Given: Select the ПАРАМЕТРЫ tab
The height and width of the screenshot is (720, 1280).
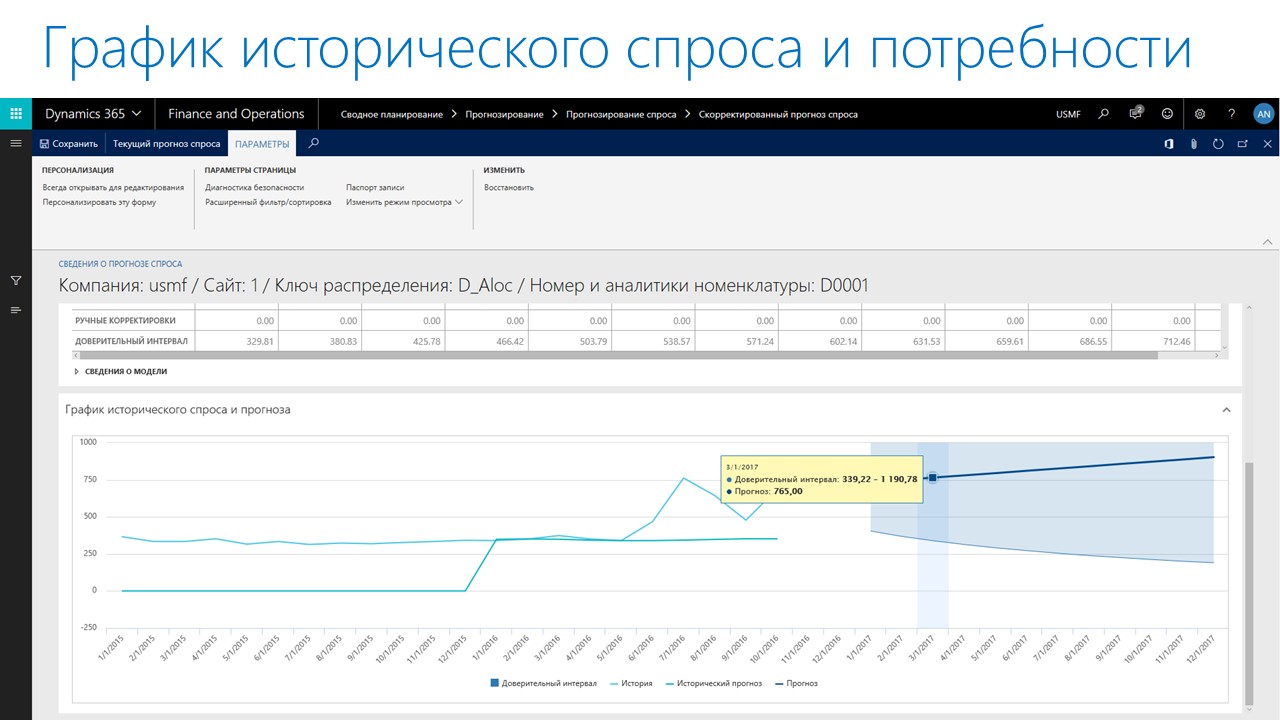Looking at the screenshot, I should click(262, 144).
